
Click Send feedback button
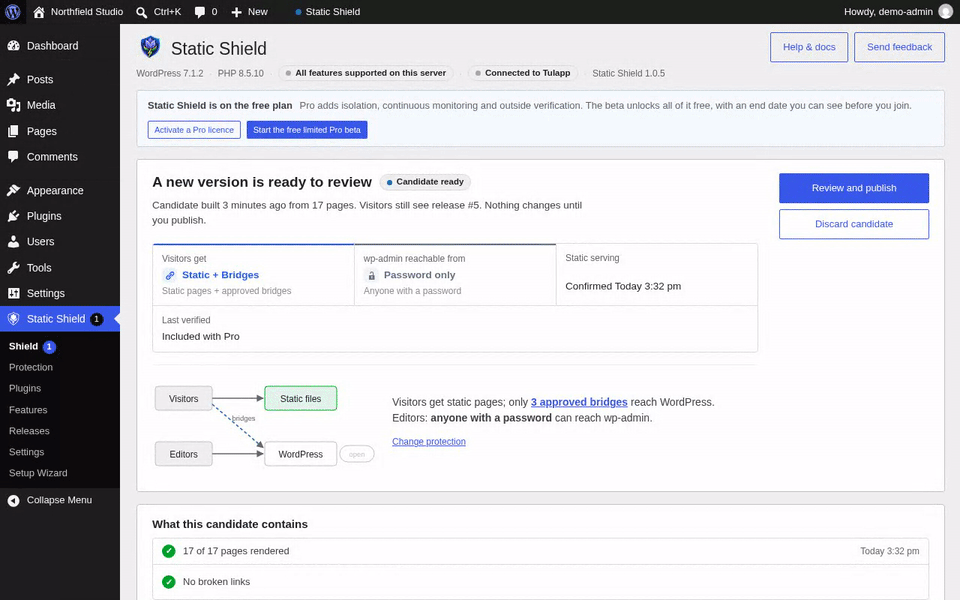[x=899, y=47]
